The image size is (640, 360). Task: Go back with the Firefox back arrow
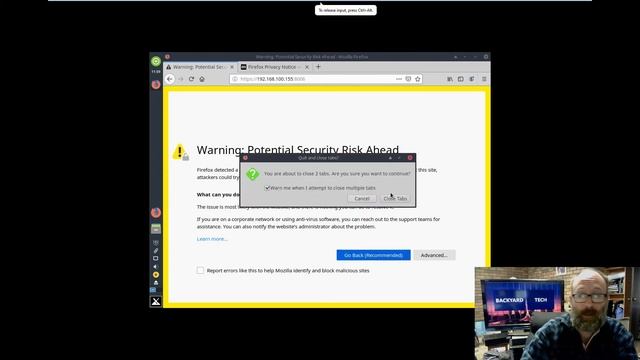170,79
